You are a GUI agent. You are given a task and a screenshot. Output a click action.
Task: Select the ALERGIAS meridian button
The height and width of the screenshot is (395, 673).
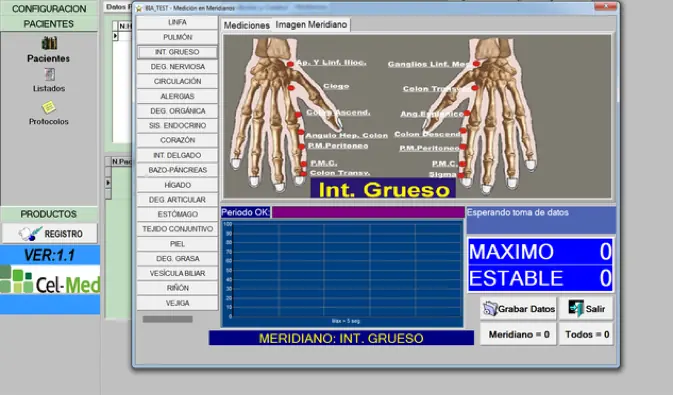177,96
